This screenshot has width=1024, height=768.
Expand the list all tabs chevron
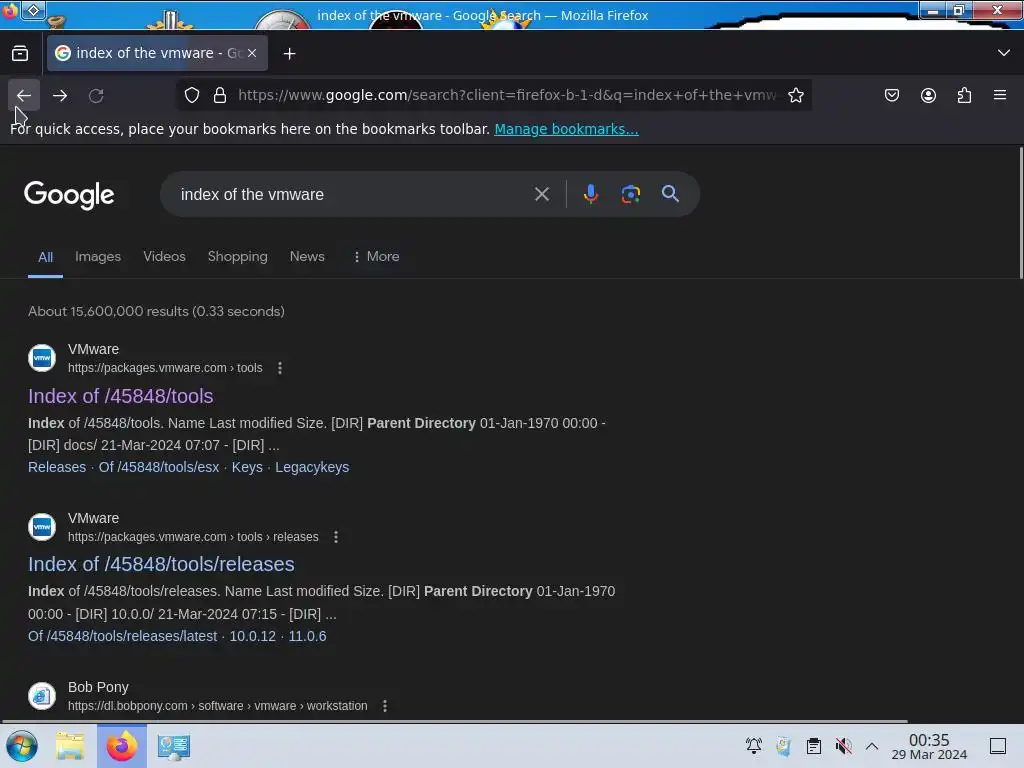pyautogui.click(x=1004, y=53)
